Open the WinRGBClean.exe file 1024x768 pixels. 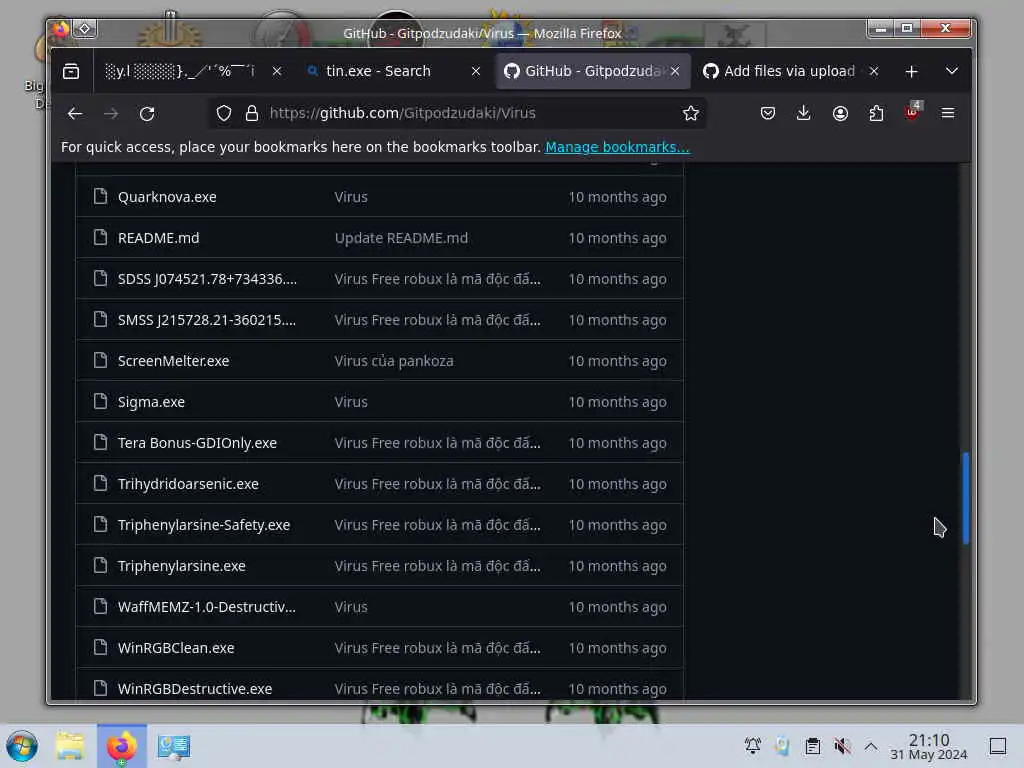176,648
